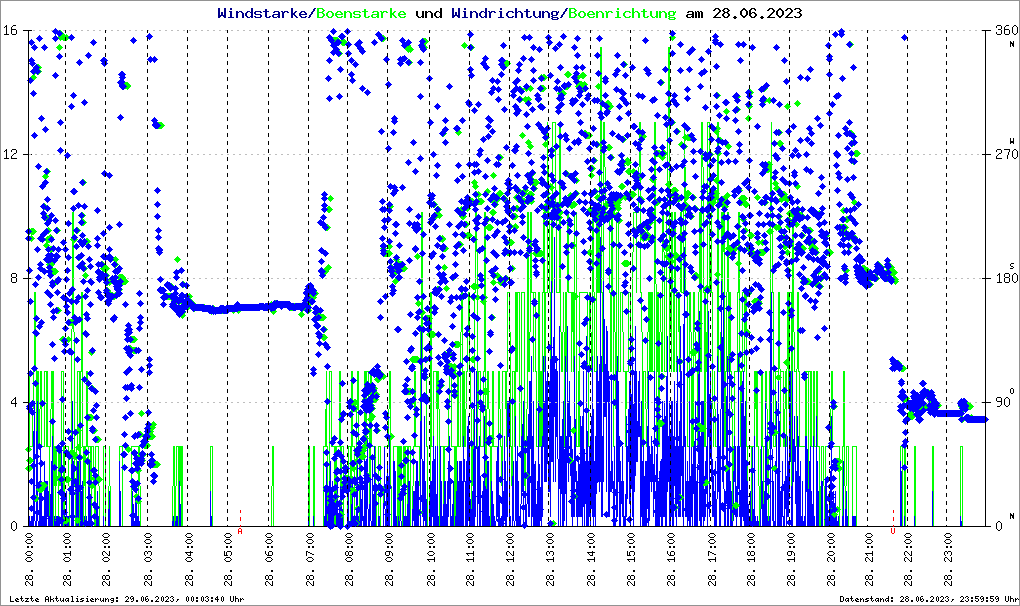1020x606 pixels.
Task: Click the '4' wind speed axis label
Action: [14, 402]
